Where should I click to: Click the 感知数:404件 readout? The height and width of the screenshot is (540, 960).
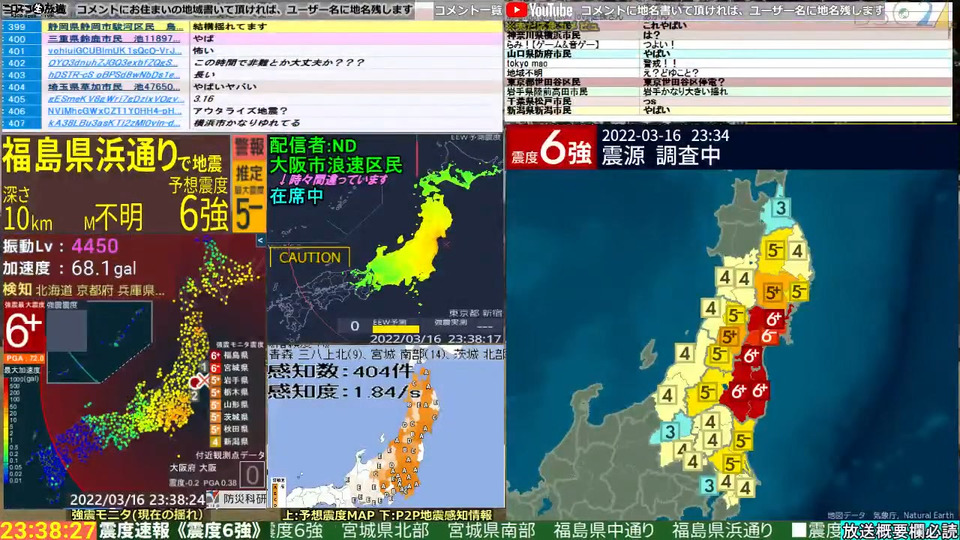340,372
